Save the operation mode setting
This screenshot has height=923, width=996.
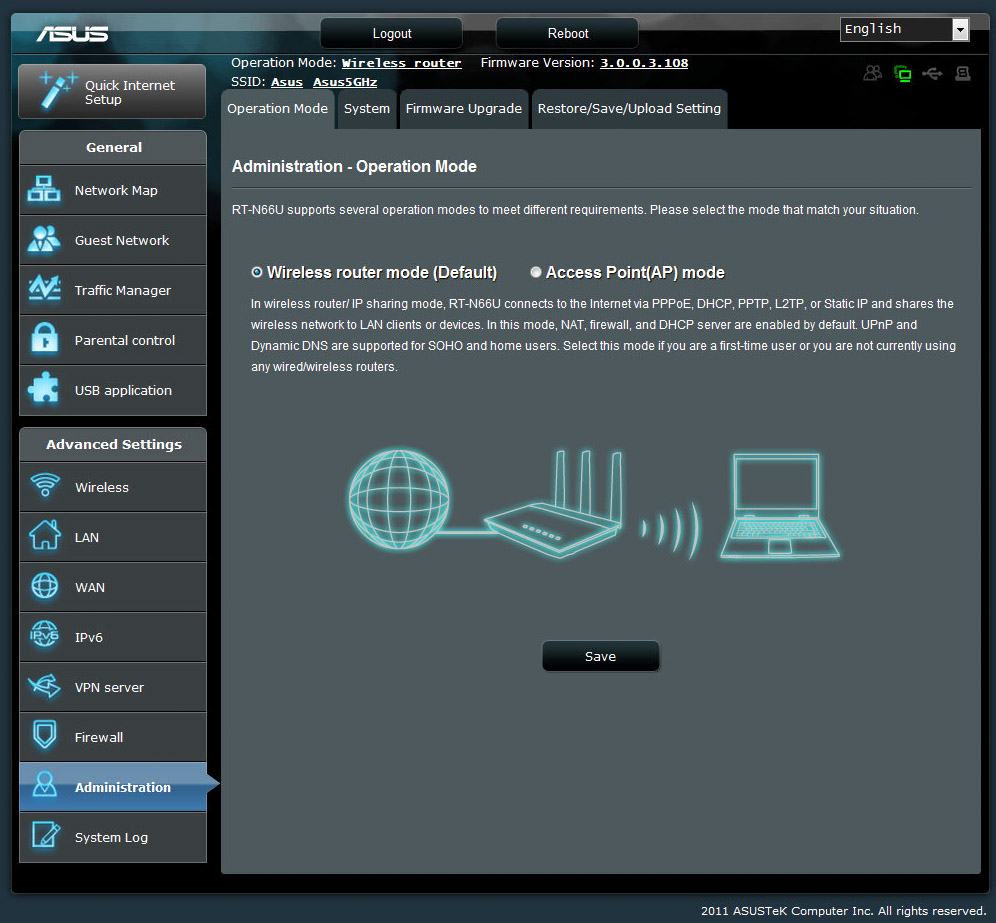point(600,656)
